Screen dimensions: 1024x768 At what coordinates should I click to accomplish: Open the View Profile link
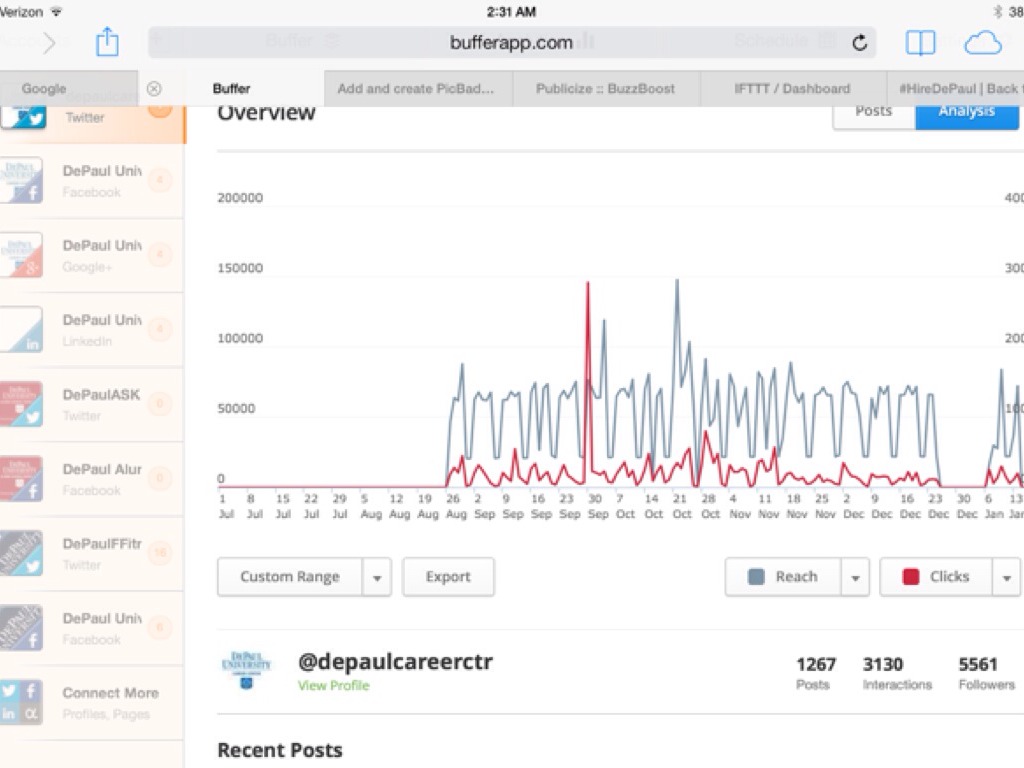coord(333,685)
